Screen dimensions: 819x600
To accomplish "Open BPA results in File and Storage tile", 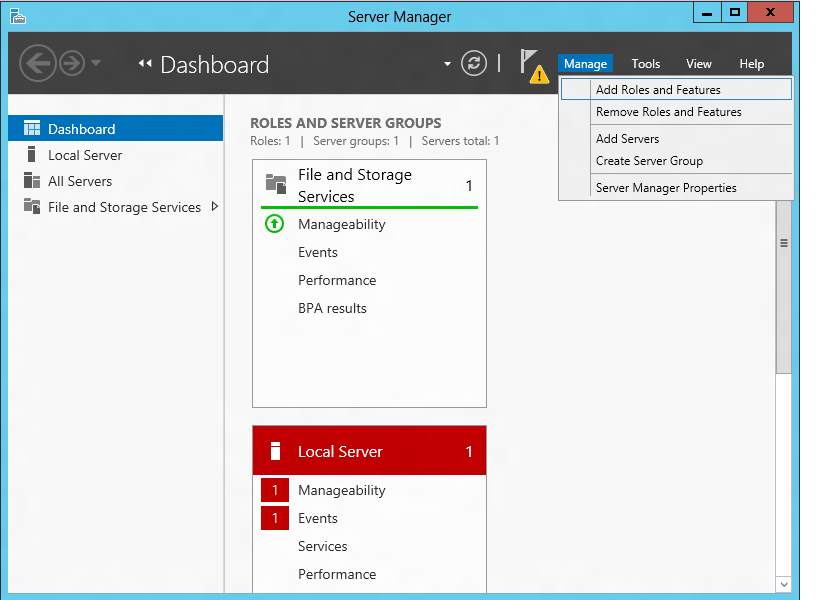I will click(x=332, y=308).
